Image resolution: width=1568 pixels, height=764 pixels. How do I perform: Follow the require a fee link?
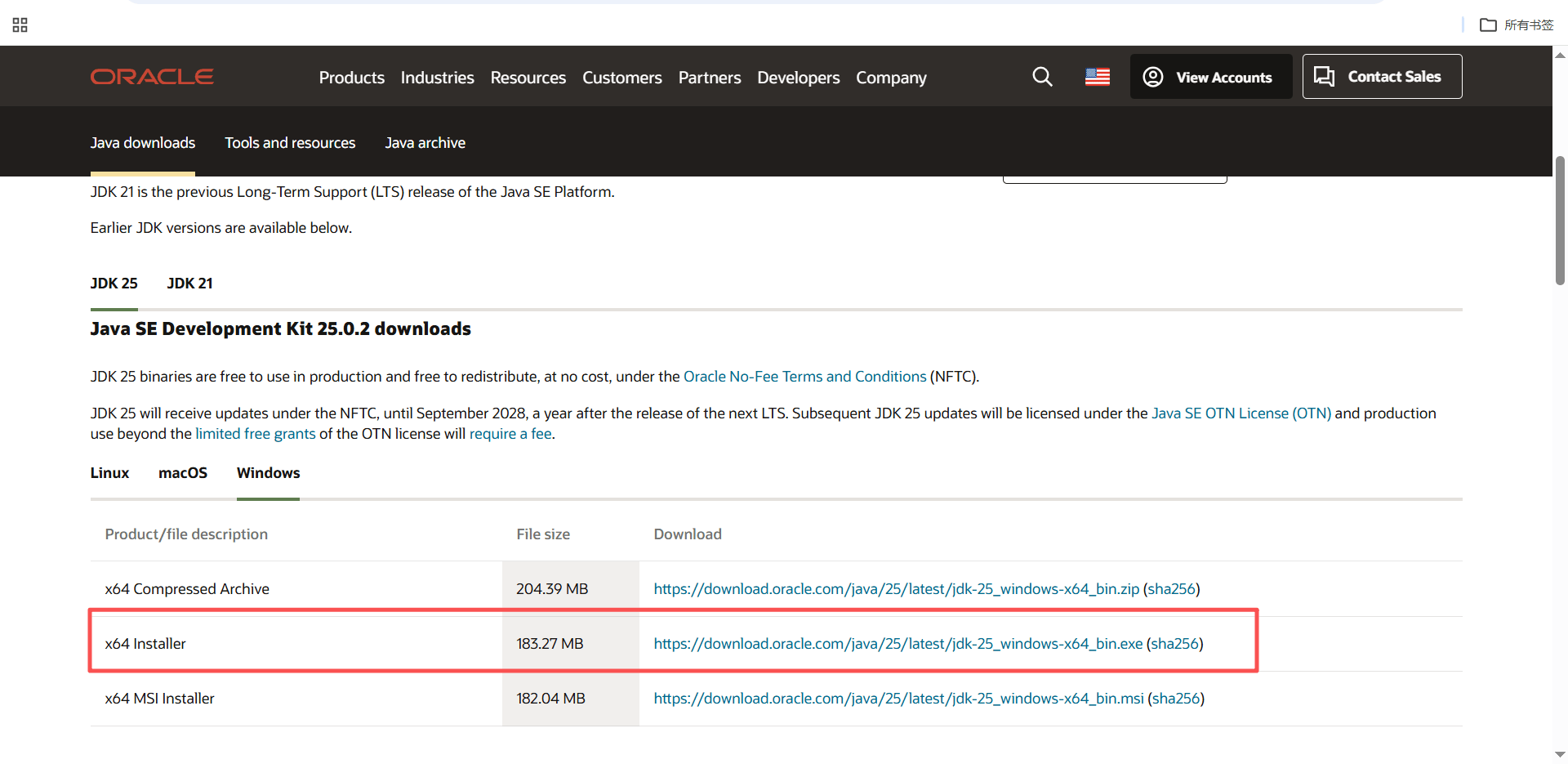tap(510, 434)
